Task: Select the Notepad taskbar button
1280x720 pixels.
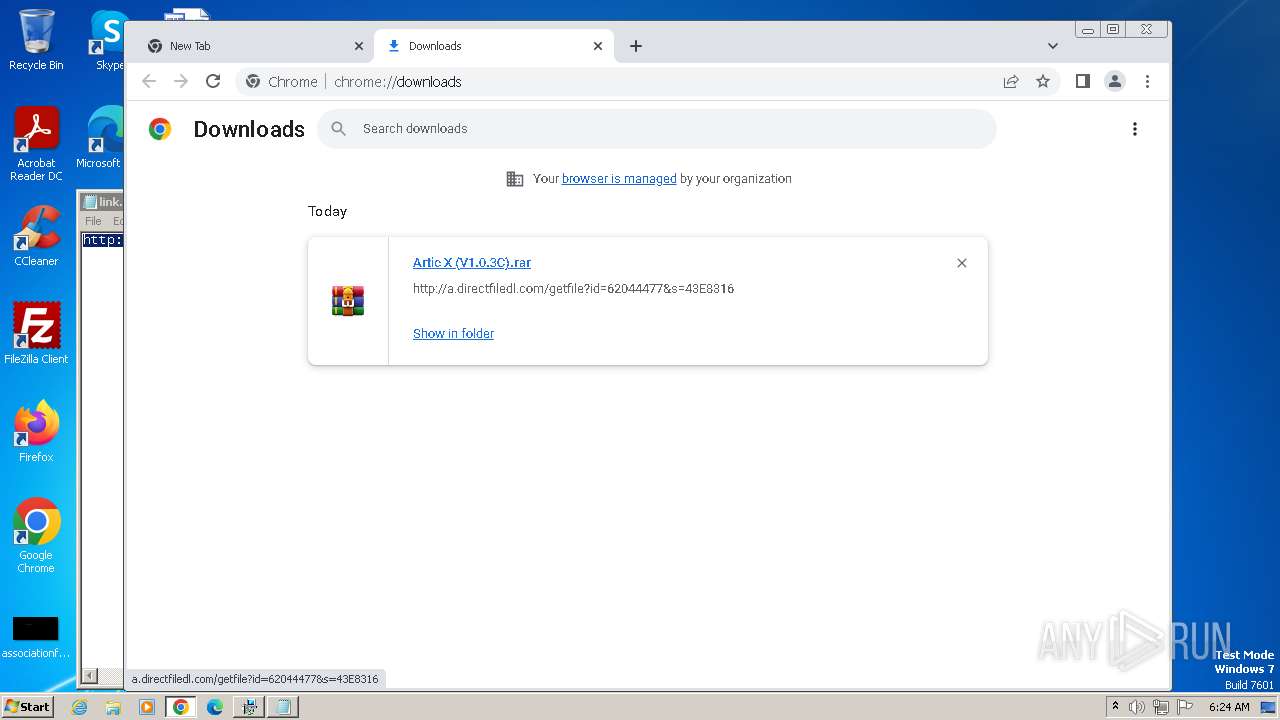Action: (x=283, y=707)
